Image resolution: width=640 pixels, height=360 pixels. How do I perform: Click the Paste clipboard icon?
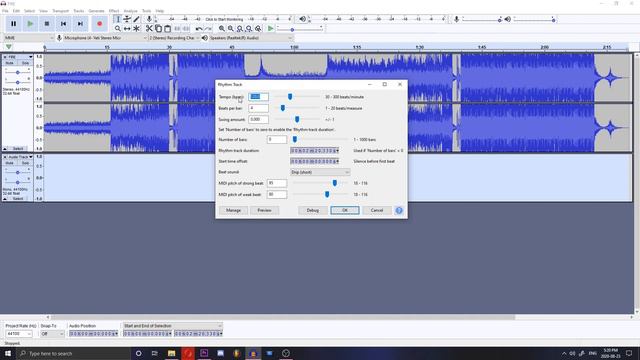point(167,29)
